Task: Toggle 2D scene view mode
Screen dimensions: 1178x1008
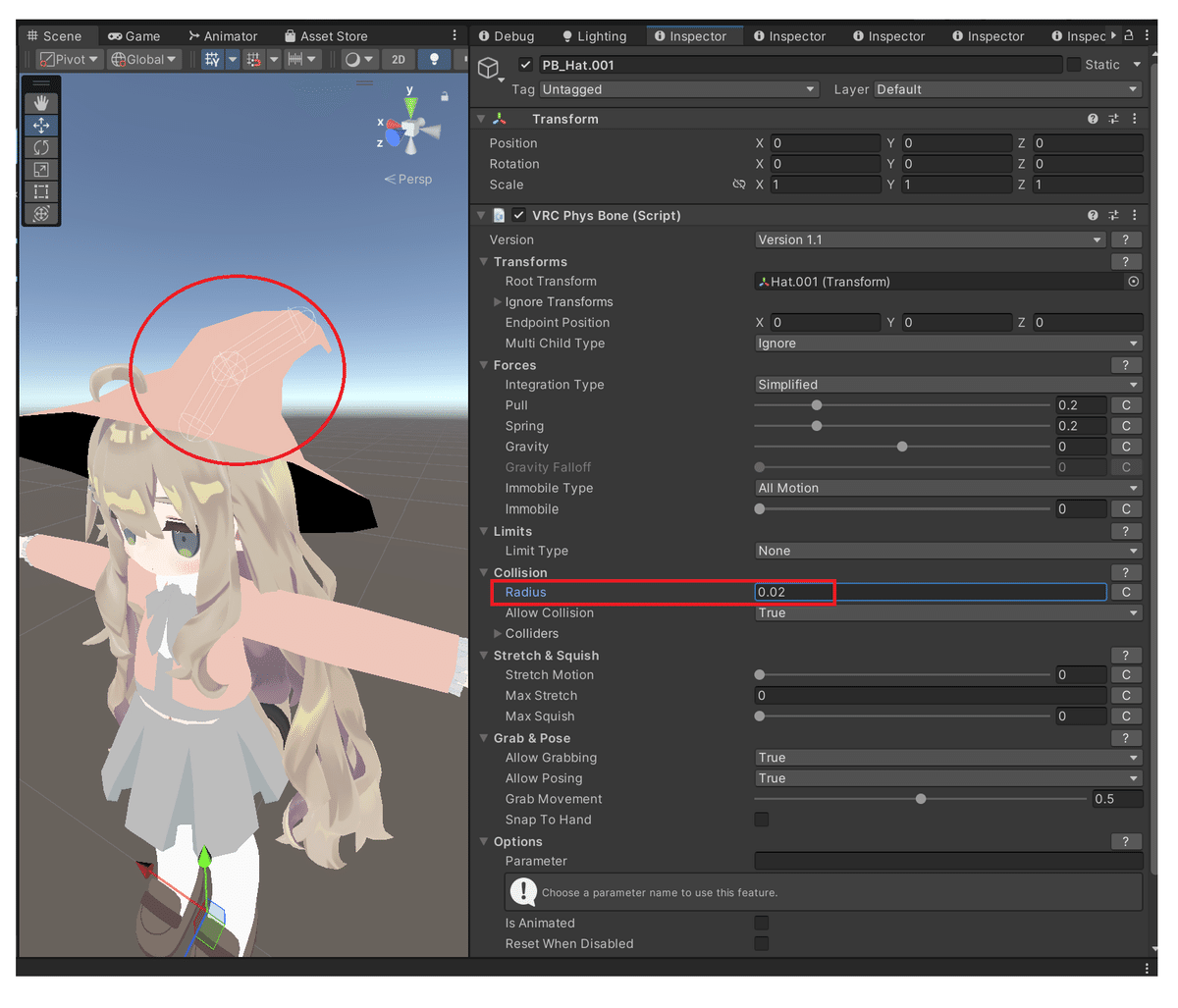Action: 399,59
